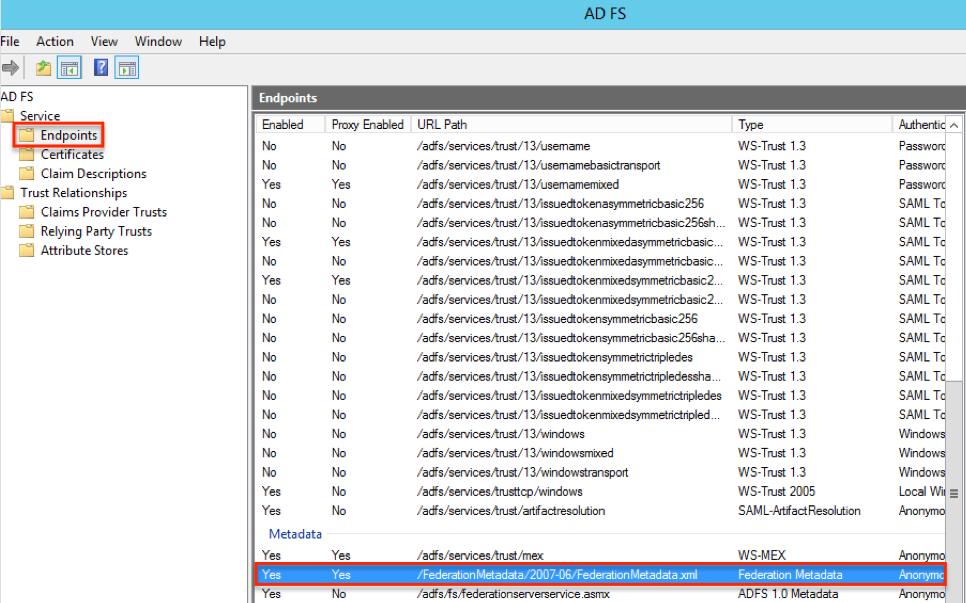Click the Claim Descriptions folder icon
The width and height of the screenshot is (966, 603).
pyautogui.click(x=26, y=174)
